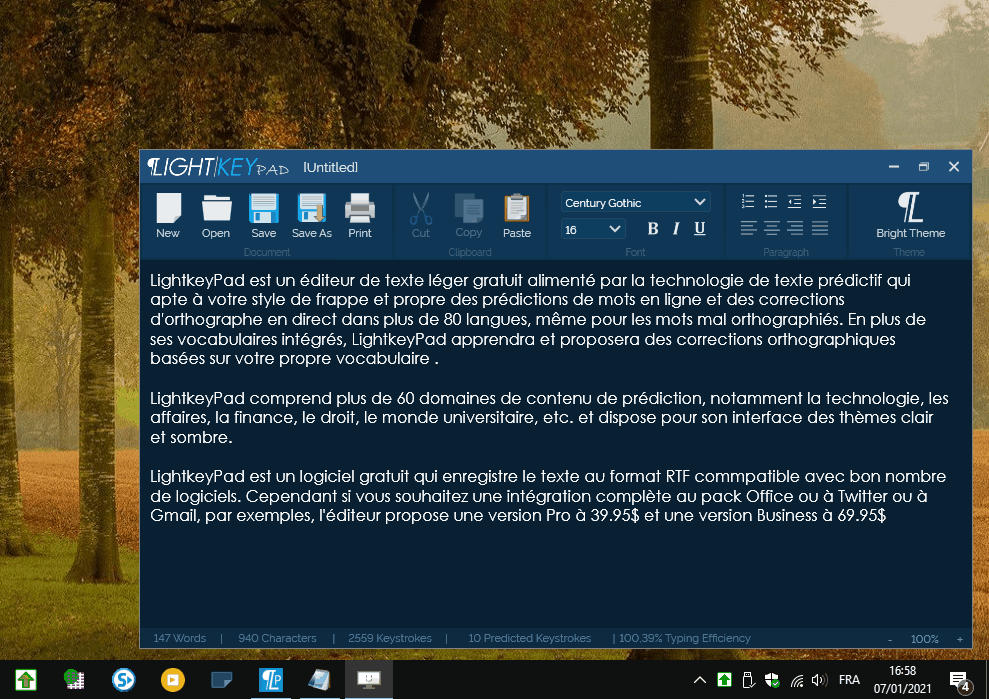Click the 940 Characters status entry
989x699 pixels.
277,638
